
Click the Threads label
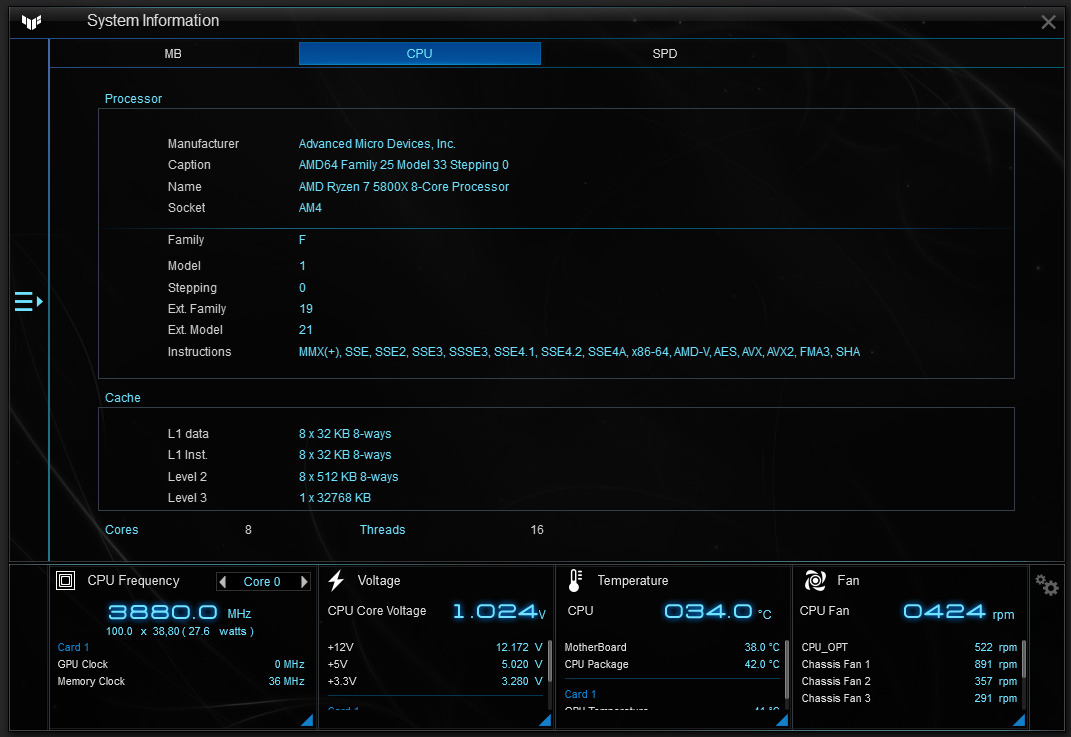click(x=382, y=529)
